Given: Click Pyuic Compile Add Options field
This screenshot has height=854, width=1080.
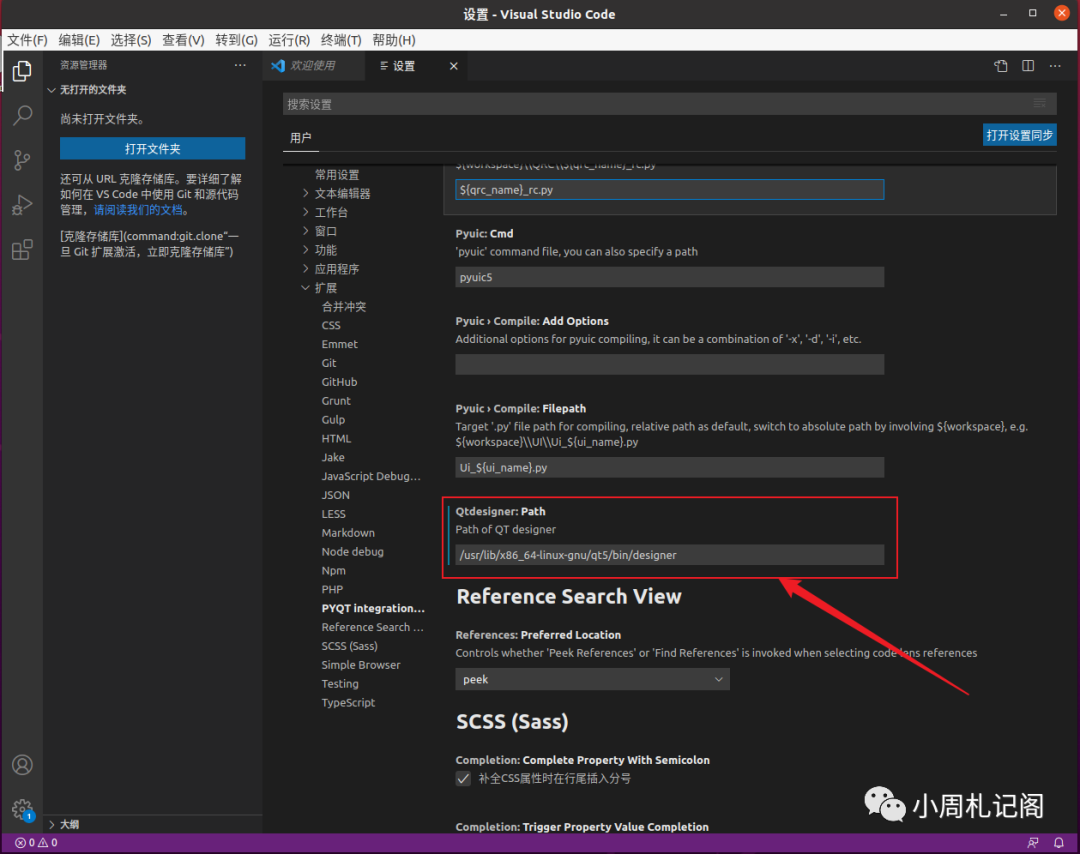Looking at the screenshot, I should [x=669, y=364].
